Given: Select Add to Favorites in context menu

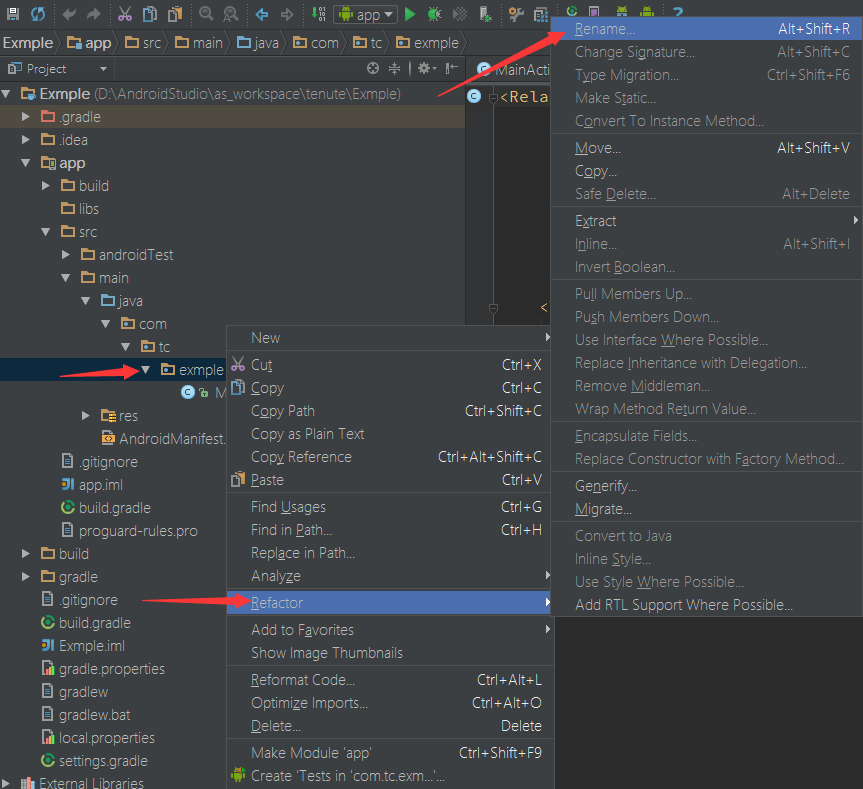Looking at the screenshot, I should tap(390, 629).
